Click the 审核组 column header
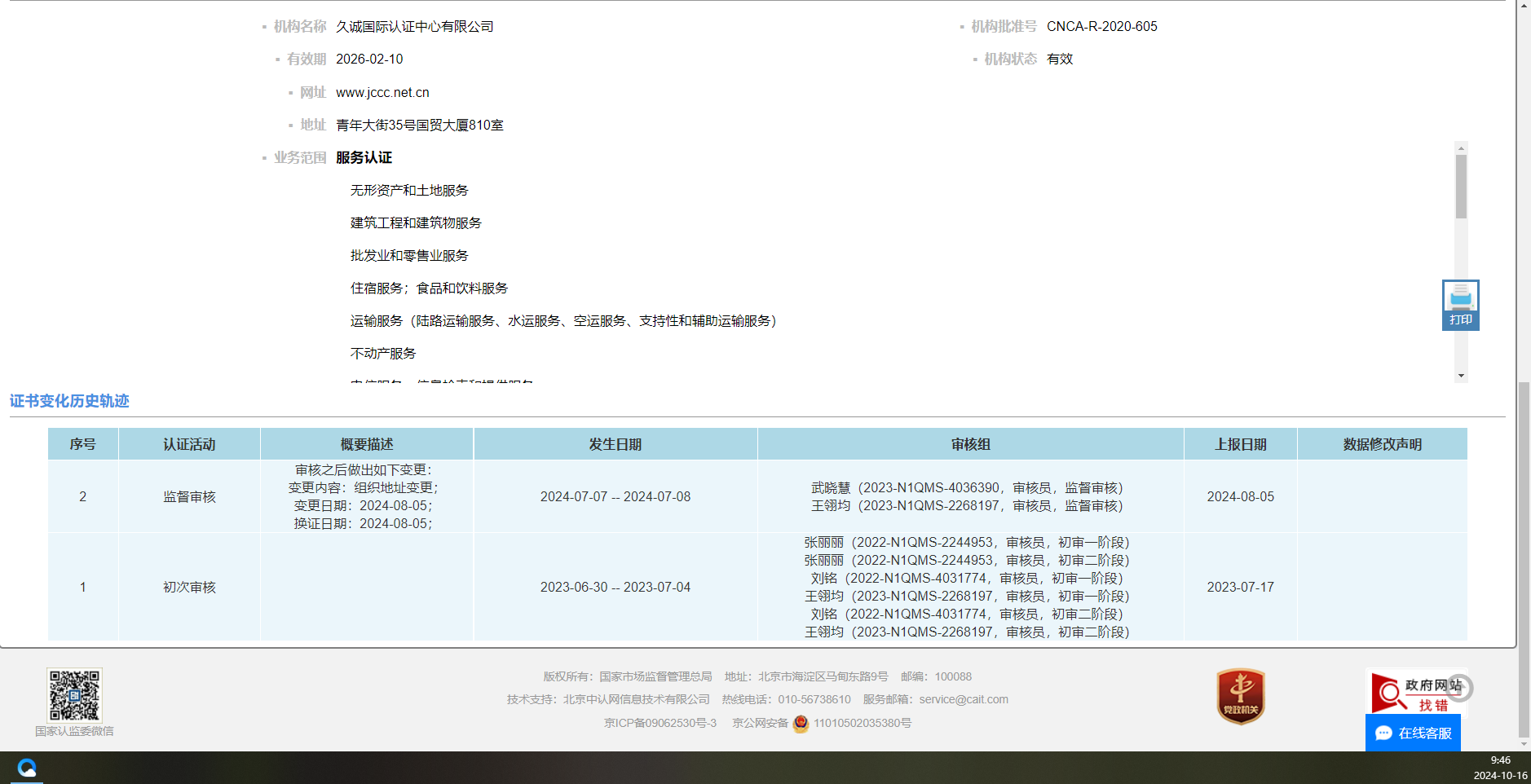This screenshot has height=784, width=1531. pos(971,444)
